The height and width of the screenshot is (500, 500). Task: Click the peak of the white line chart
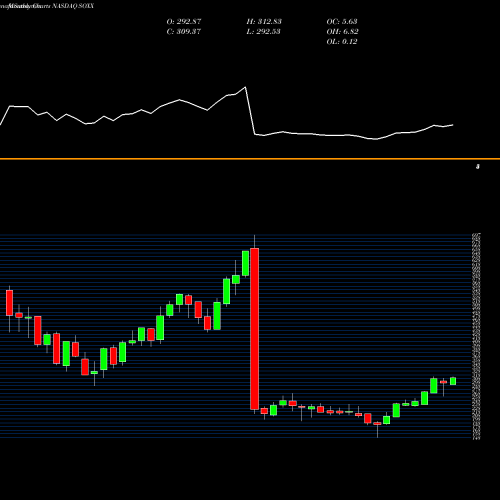[x=245, y=87]
